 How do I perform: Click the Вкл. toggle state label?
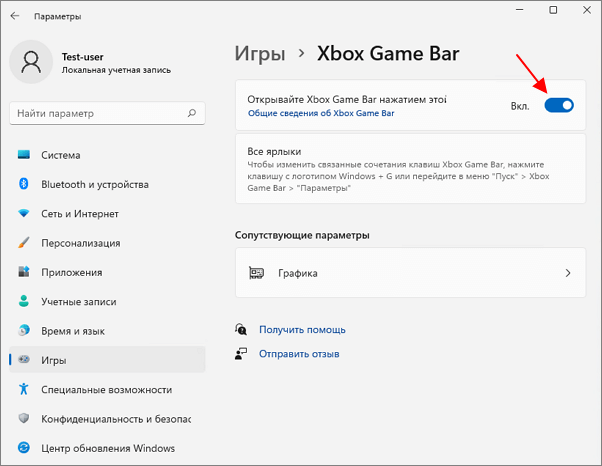point(520,106)
